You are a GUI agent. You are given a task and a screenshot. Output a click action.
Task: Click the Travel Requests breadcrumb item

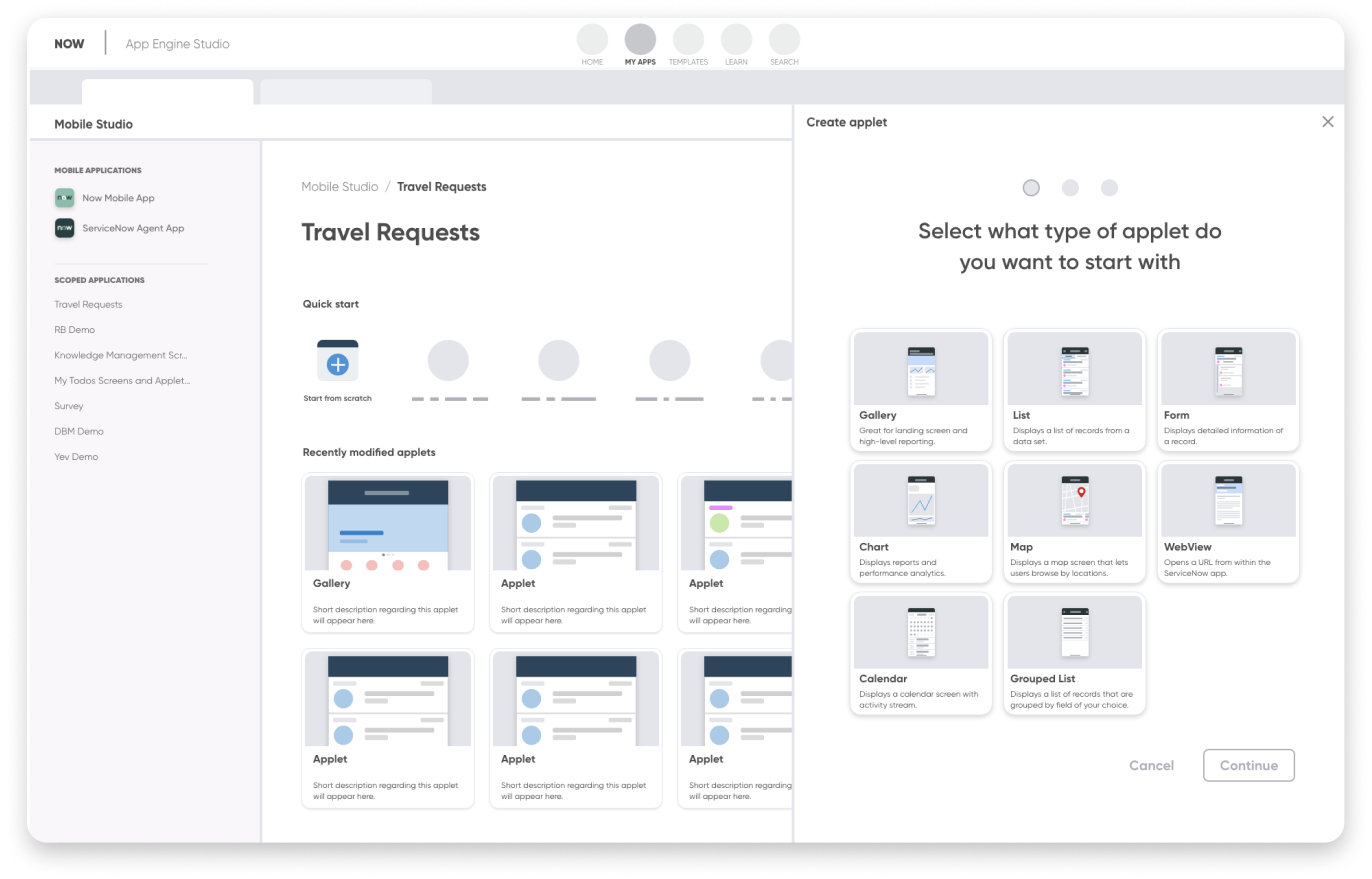(442, 187)
